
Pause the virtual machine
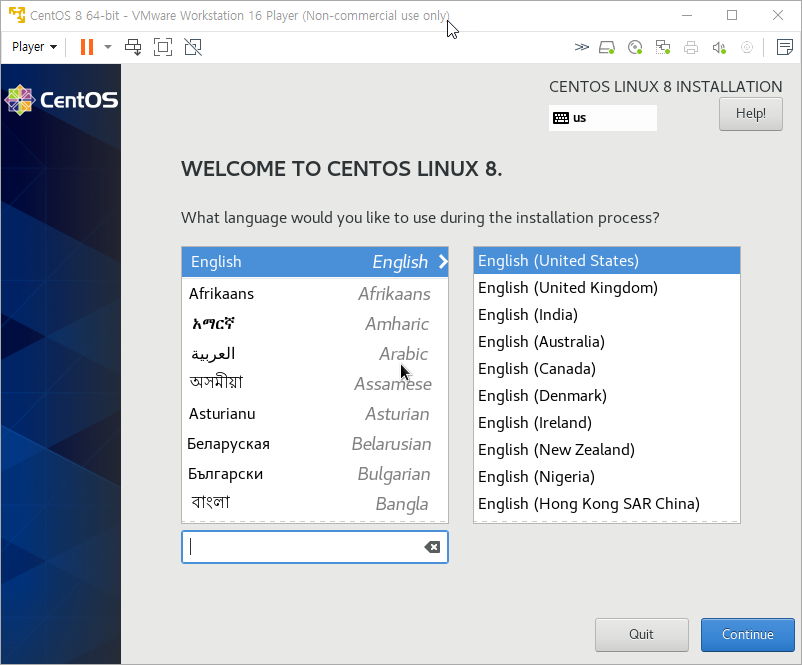coord(87,47)
